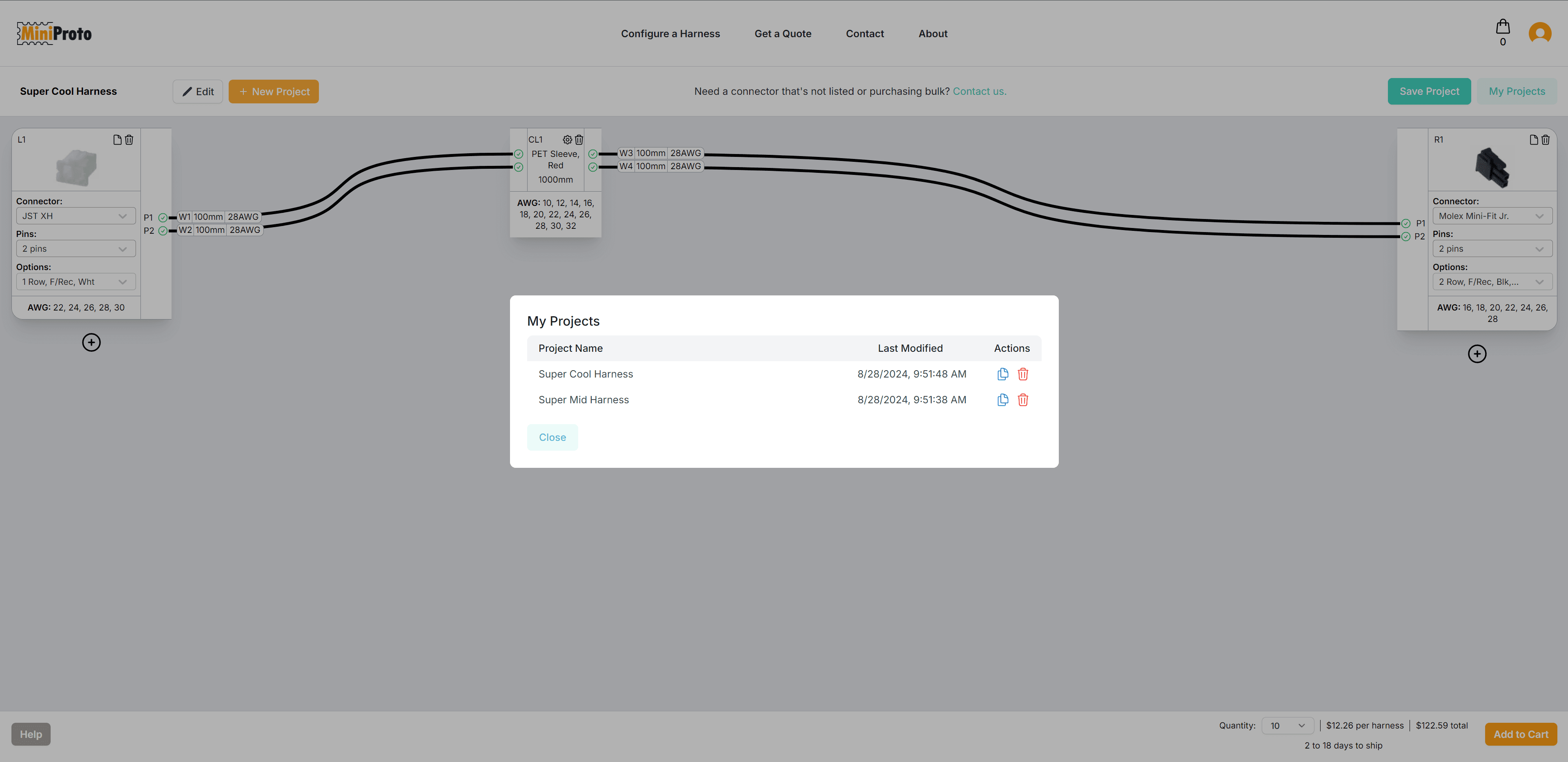
Task: Open the Get a Quote page
Action: [783, 34]
